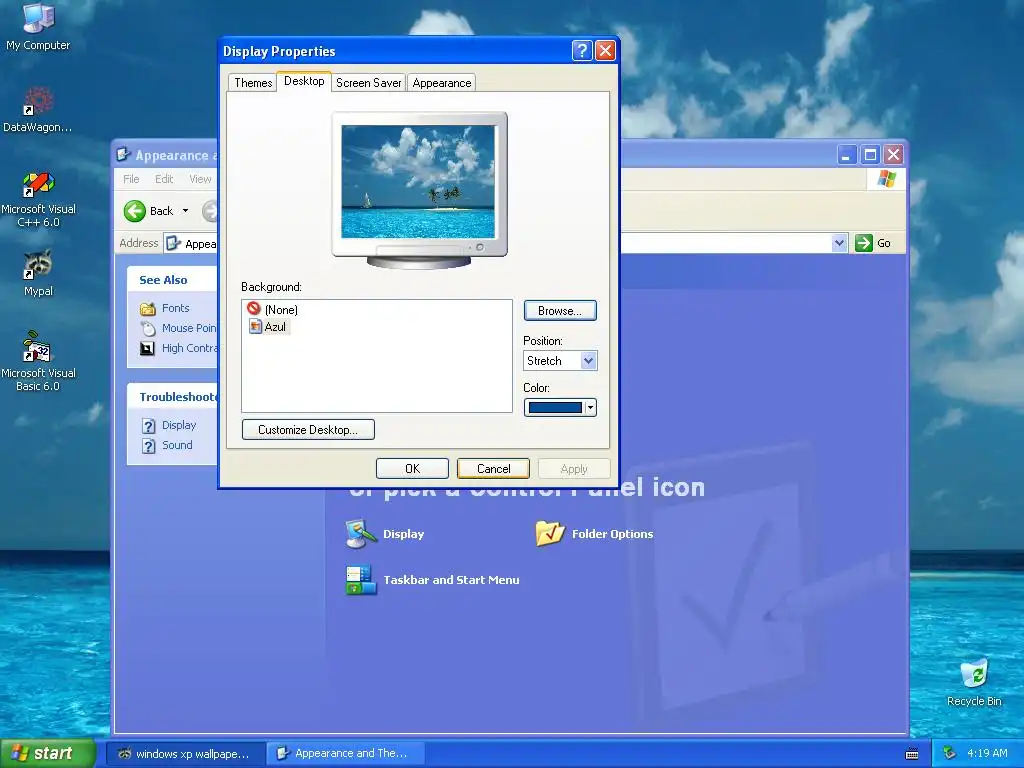Open the Sound troubleshooter link
Viewport: 1024px width, 768px height.
pos(177,445)
